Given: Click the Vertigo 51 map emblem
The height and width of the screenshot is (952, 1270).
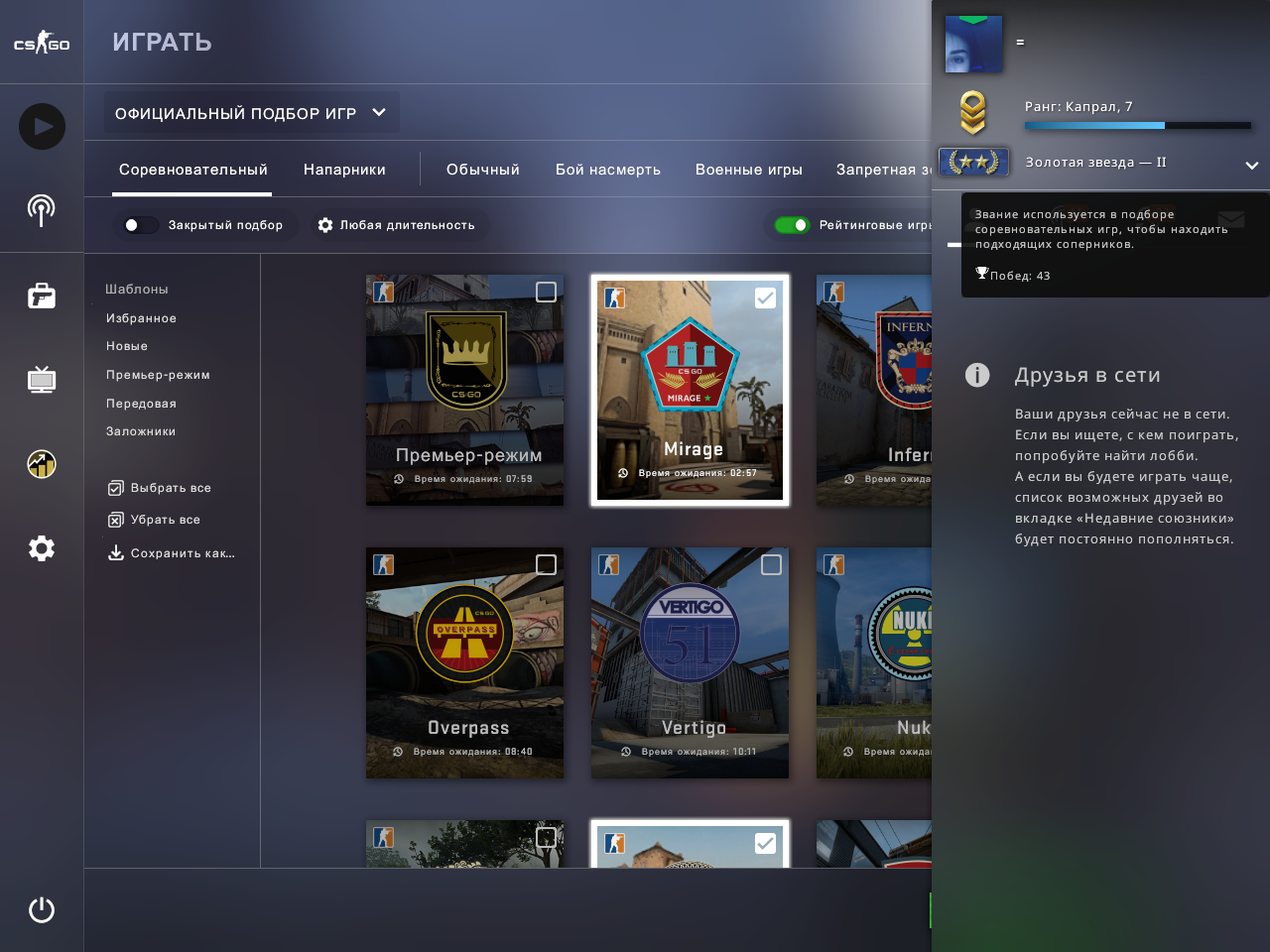Looking at the screenshot, I should tap(691, 633).
